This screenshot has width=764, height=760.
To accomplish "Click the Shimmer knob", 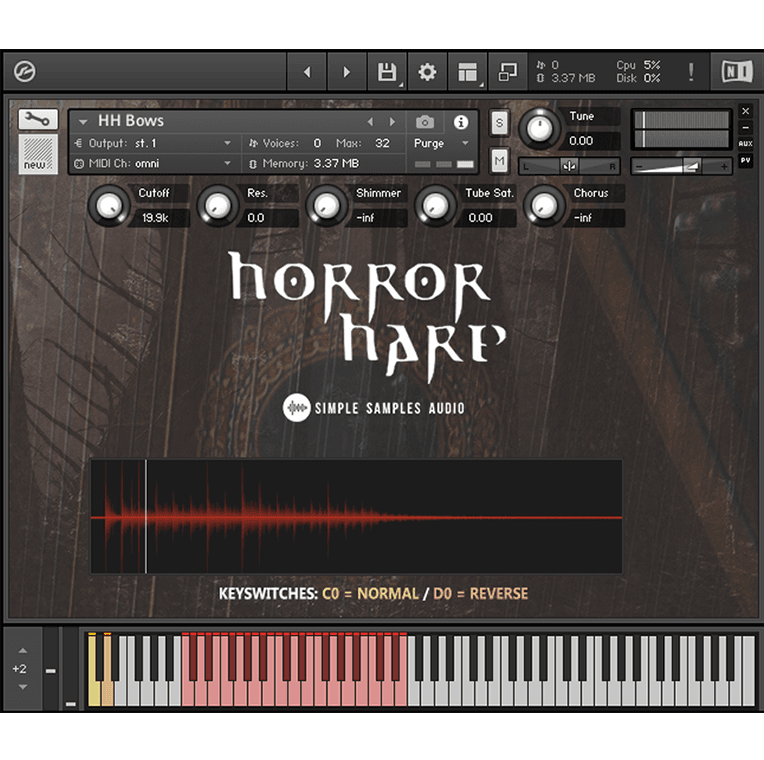I will pos(327,205).
